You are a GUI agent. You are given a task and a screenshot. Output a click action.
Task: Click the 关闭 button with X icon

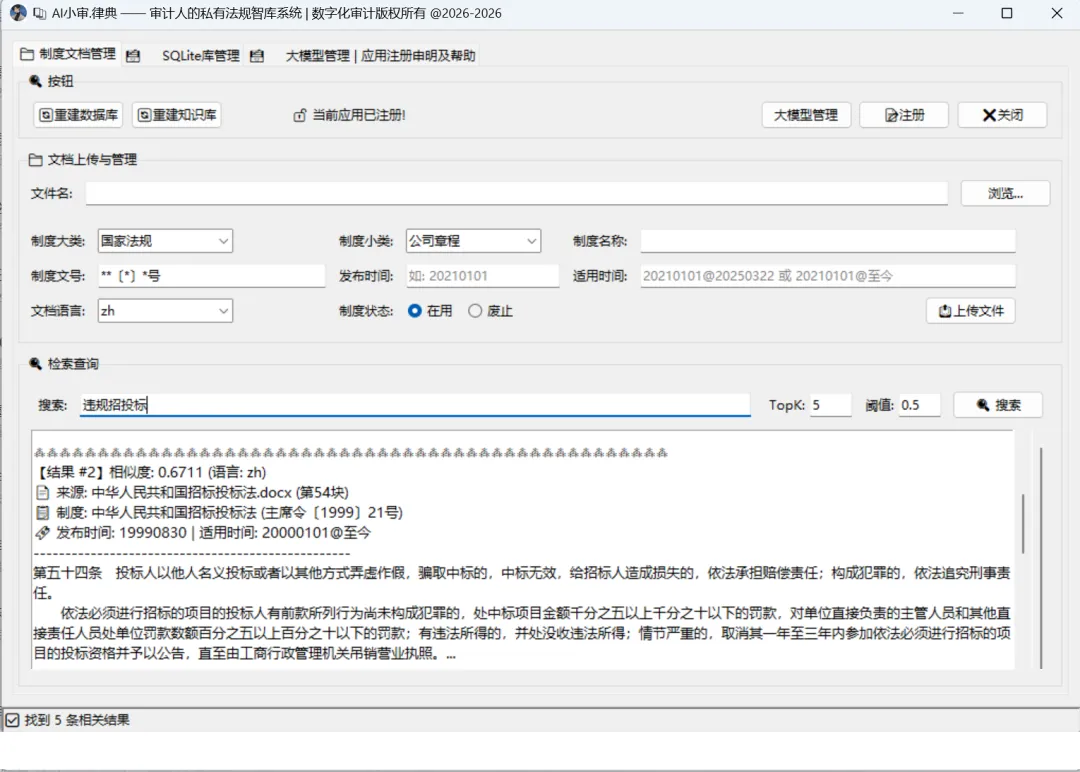click(x=1002, y=115)
